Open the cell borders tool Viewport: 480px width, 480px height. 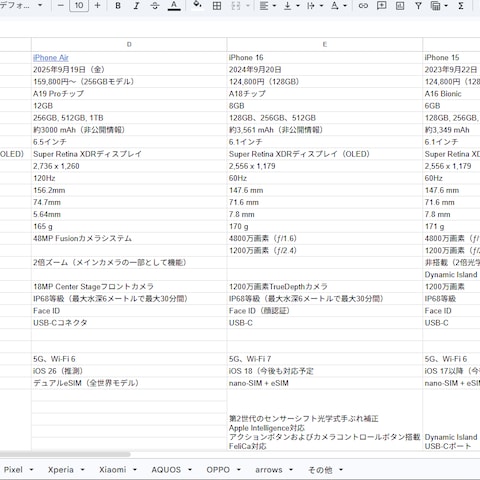coord(217,6)
